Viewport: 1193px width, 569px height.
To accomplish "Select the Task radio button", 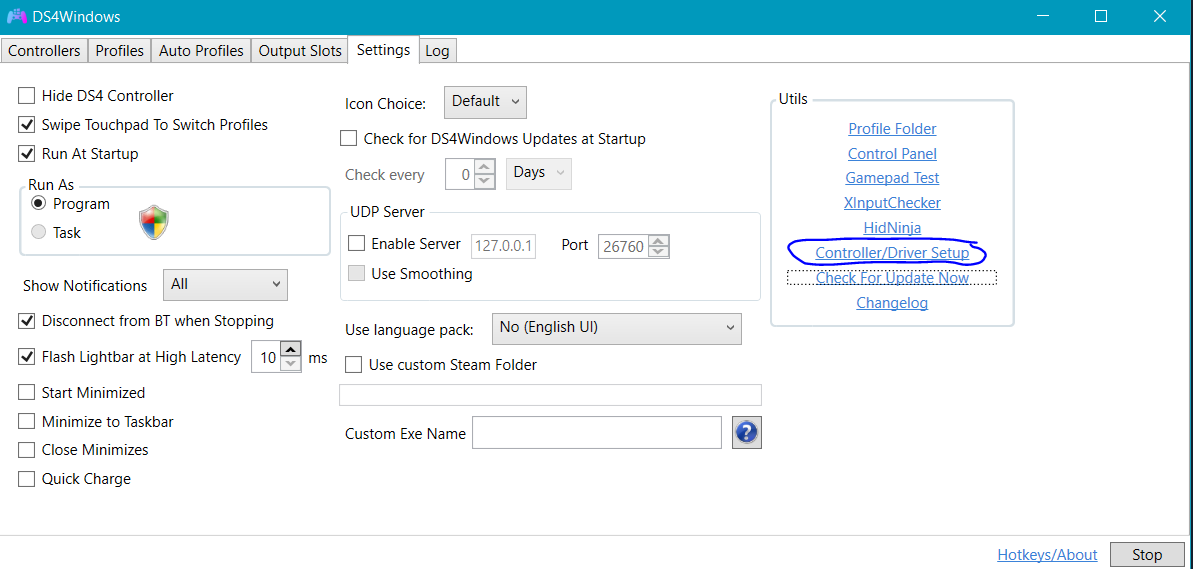I will pyautogui.click(x=39, y=232).
